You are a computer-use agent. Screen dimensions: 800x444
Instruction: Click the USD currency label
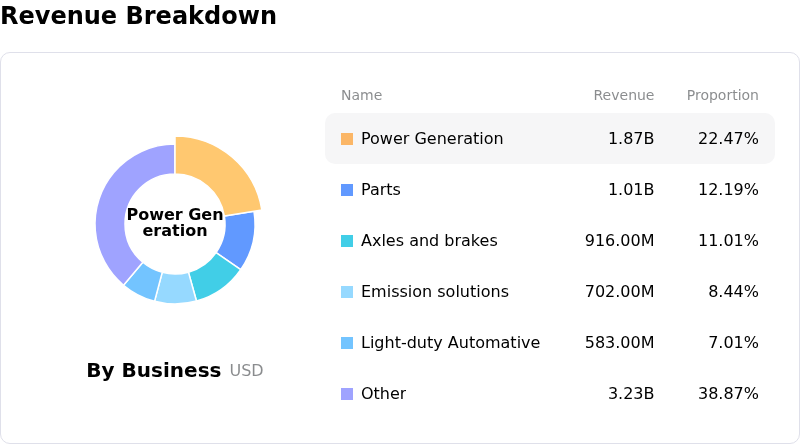(246, 371)
